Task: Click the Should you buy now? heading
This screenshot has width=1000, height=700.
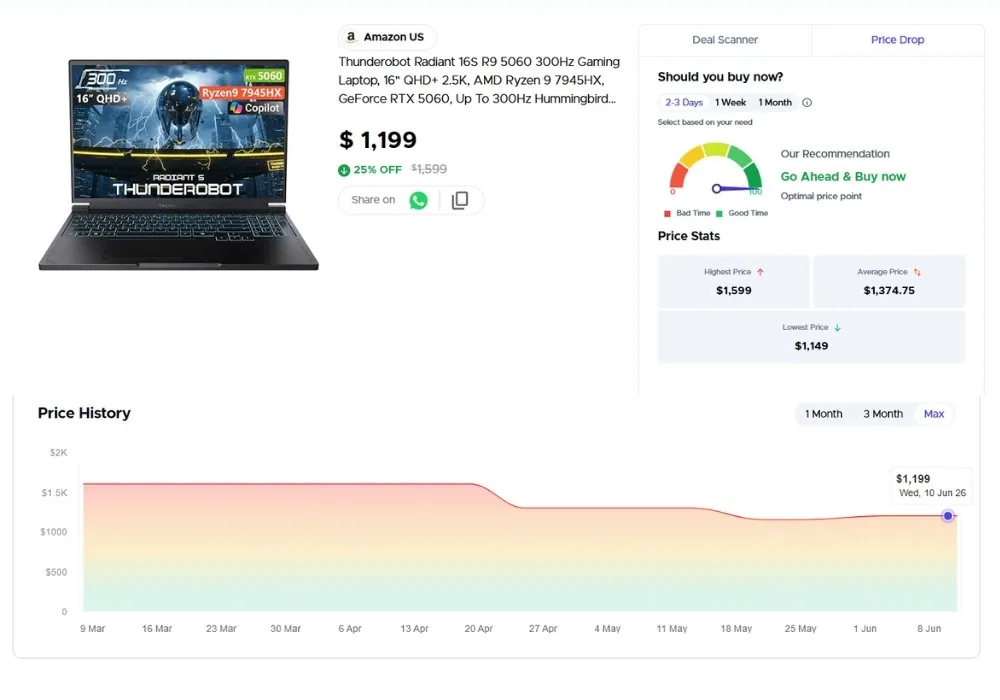Action: click(x=720, y=77)
